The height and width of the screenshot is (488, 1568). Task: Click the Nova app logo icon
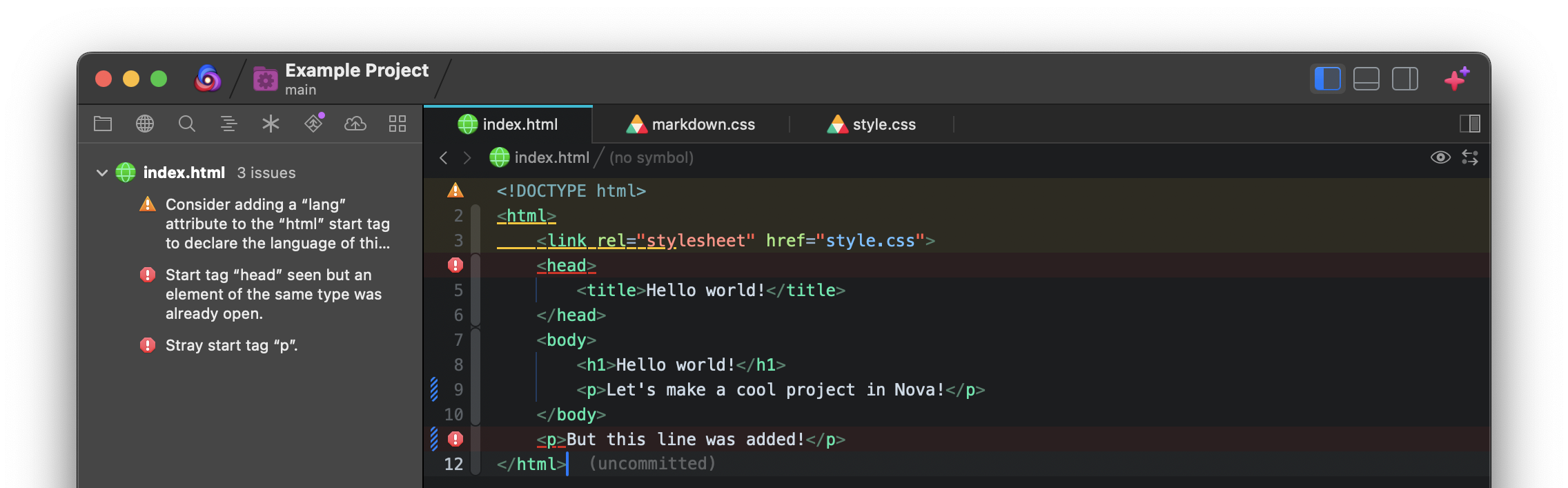(208, 79)
